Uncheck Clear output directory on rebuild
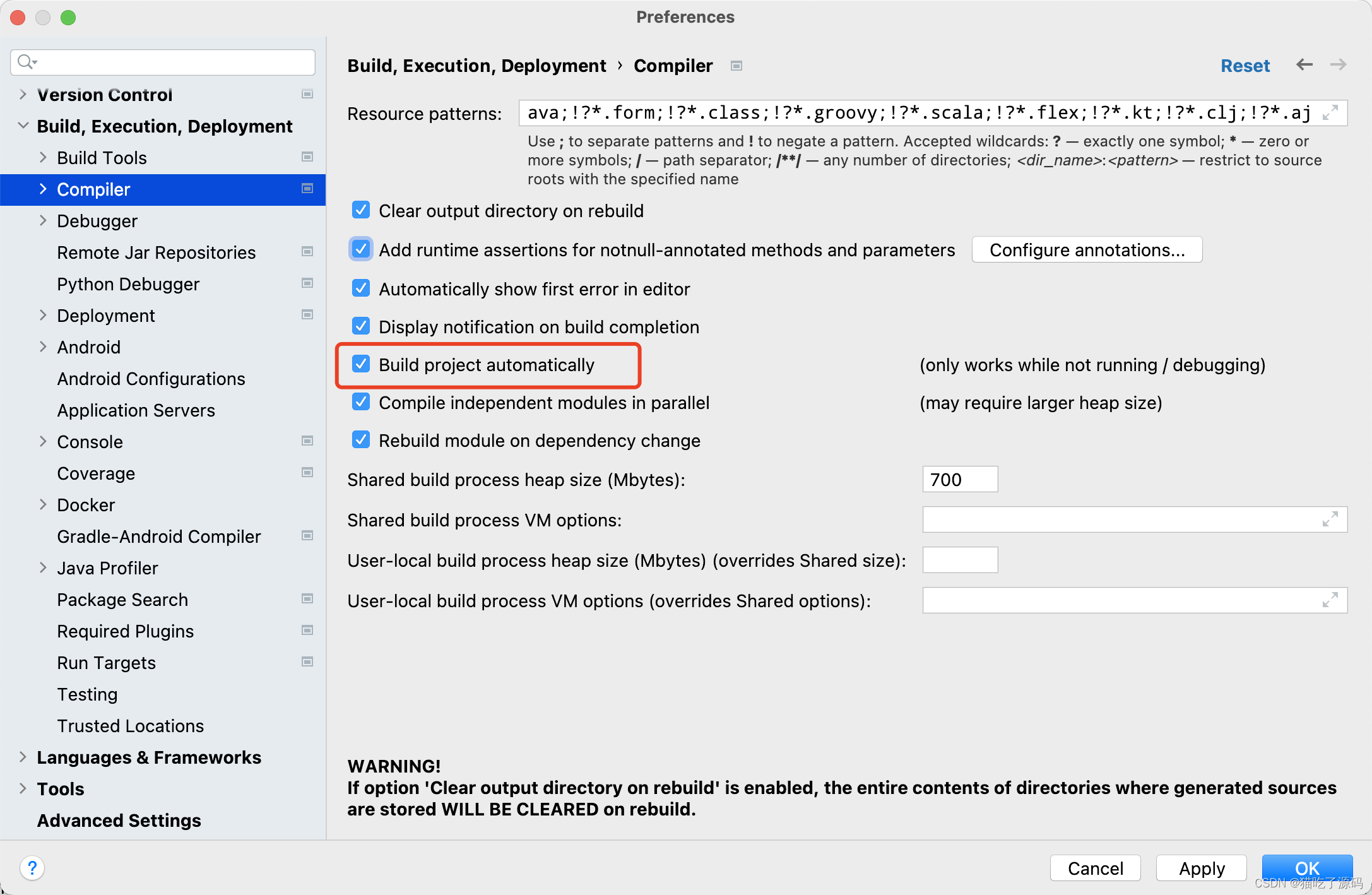This screenshot has height=895, width=1372. point(360,210)
